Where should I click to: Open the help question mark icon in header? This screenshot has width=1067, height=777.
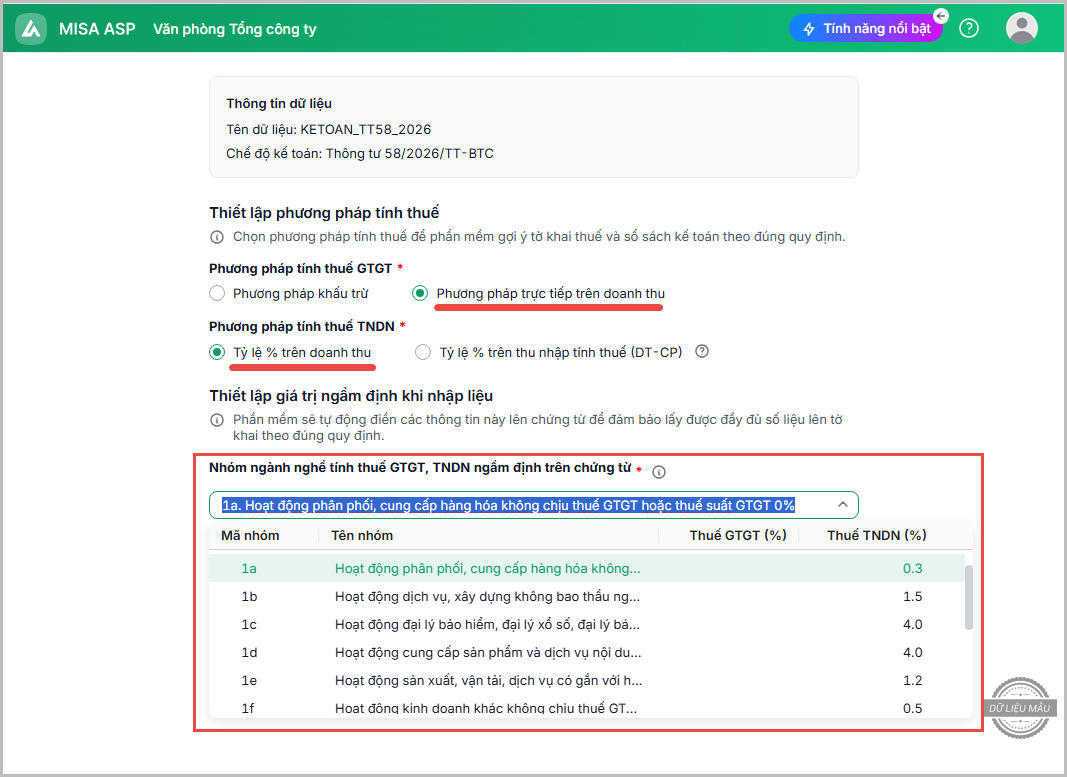coord(968,29)
